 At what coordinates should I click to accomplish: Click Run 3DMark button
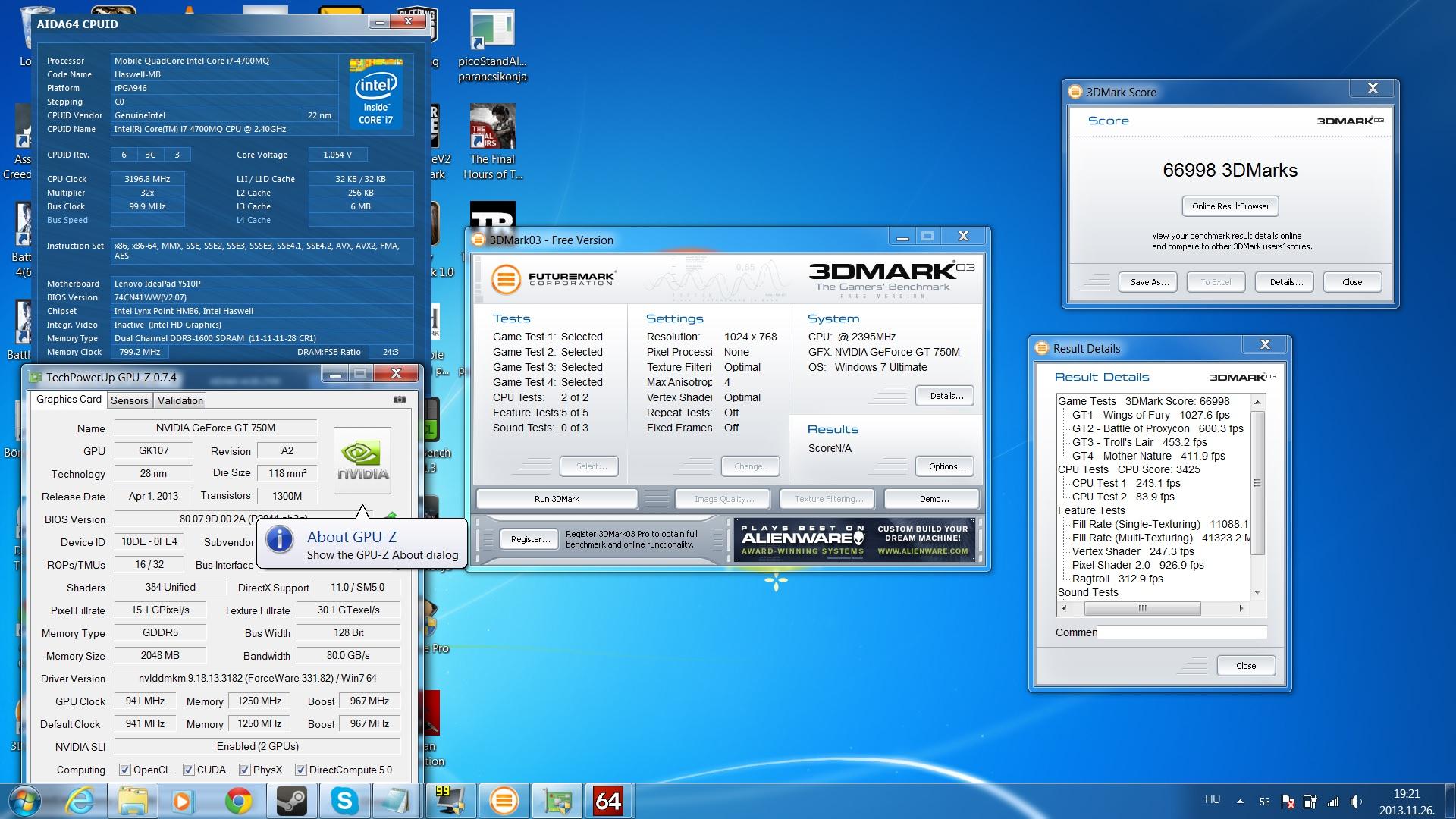pos(557,499)
